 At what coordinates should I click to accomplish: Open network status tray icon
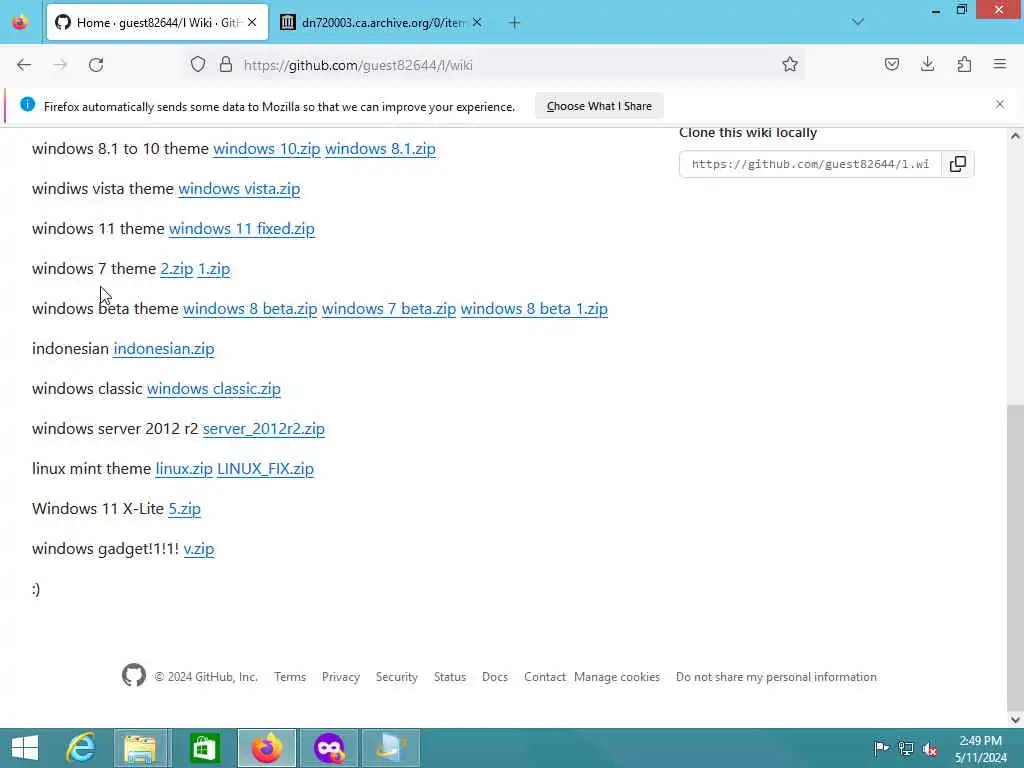coord(906,748)
